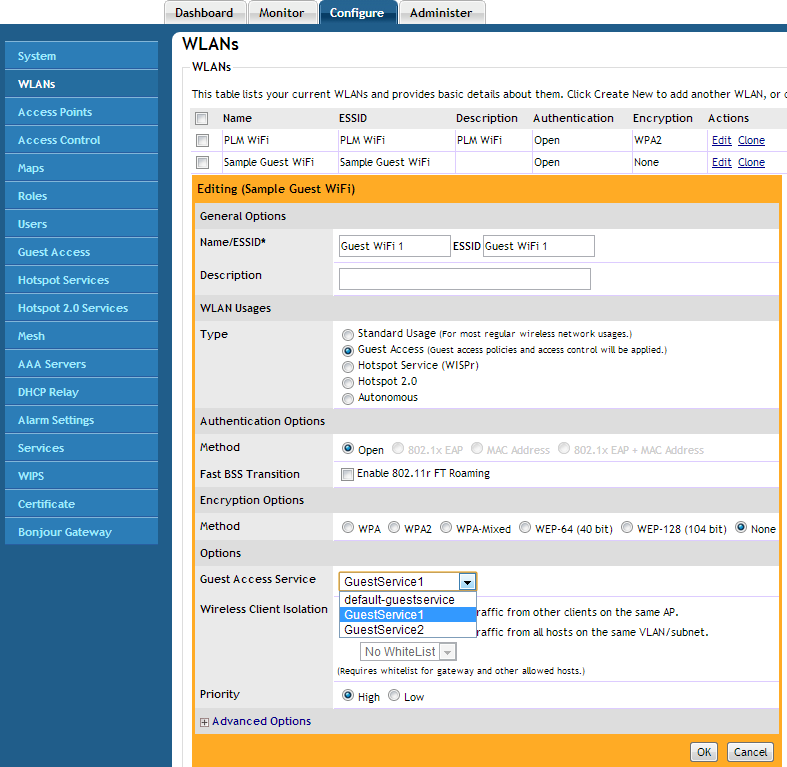Open Access Control section
The image size is (787, 767).
(81, 140)
